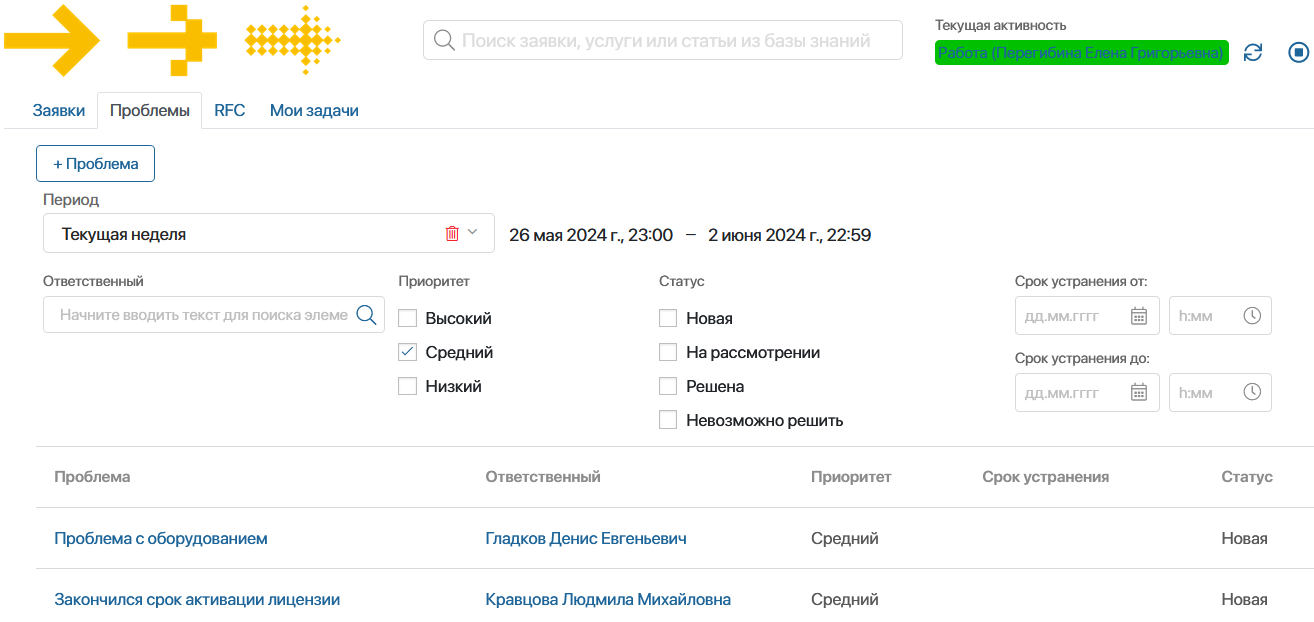Switch to the Заявки tab
This screenshot has width=1314, height=622.
(59, 111)
